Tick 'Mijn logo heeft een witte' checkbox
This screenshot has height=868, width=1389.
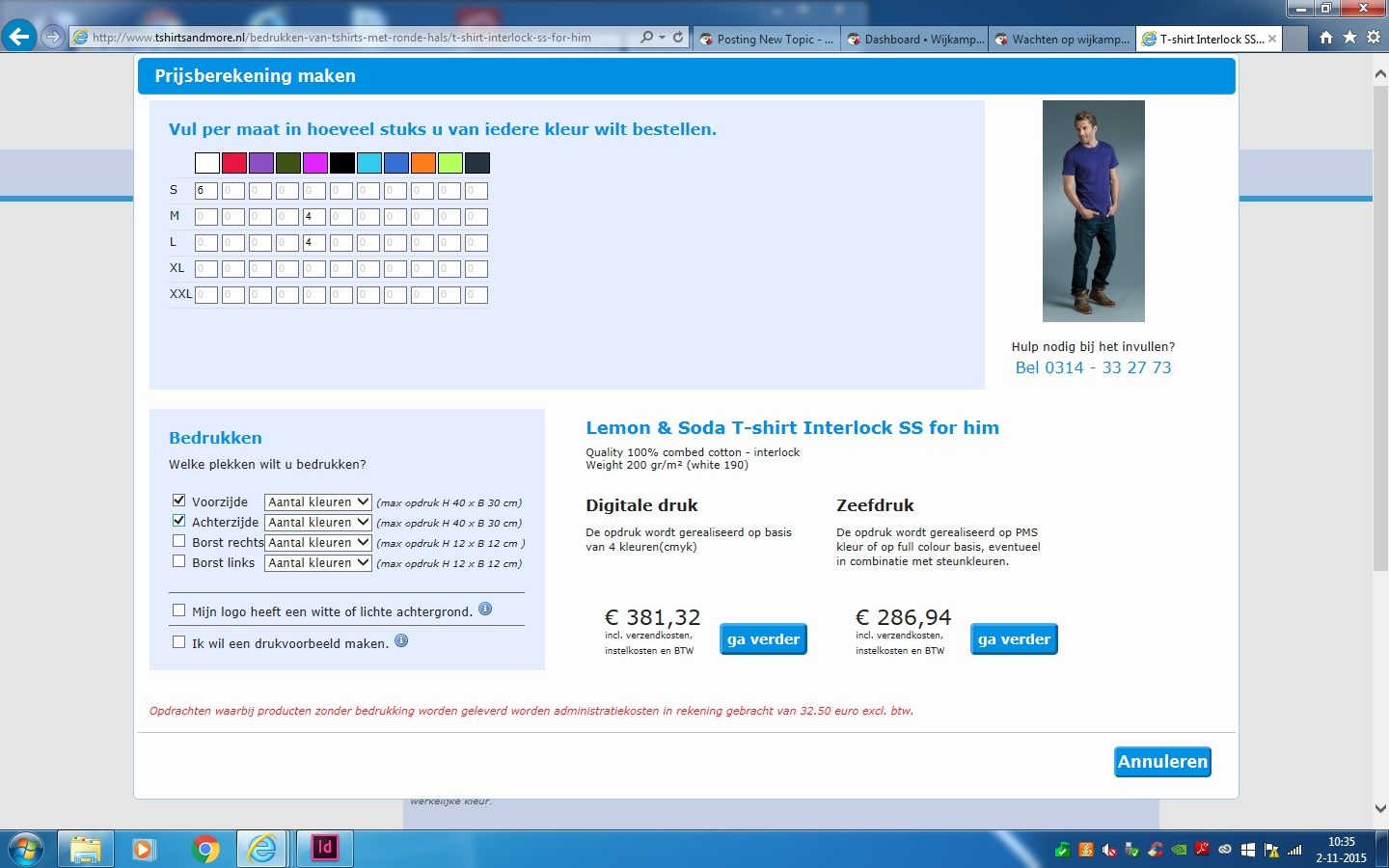tap(178, 610)
